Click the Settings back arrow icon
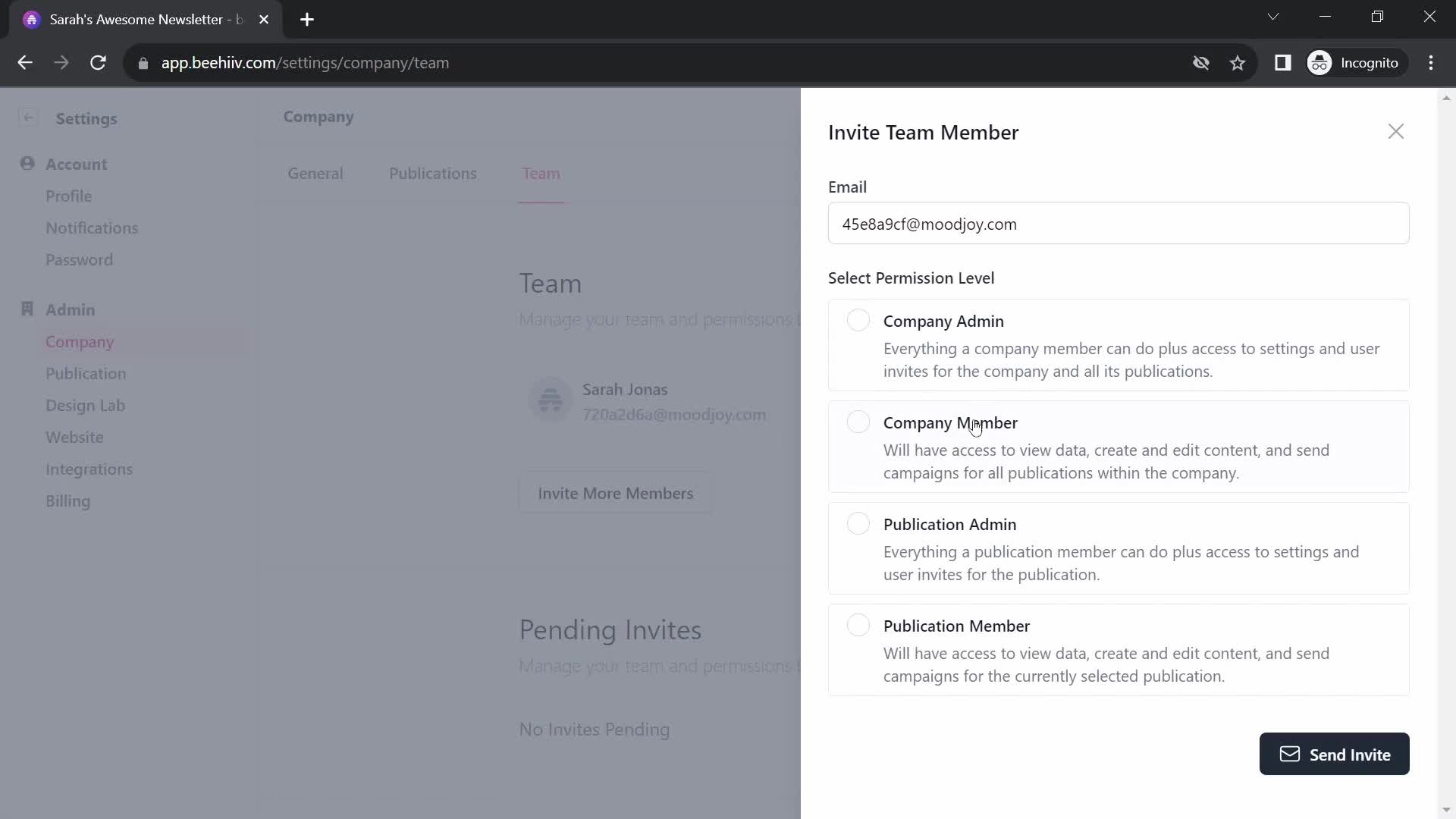Screen dimensions: 1456x819 tap(29, 118)
